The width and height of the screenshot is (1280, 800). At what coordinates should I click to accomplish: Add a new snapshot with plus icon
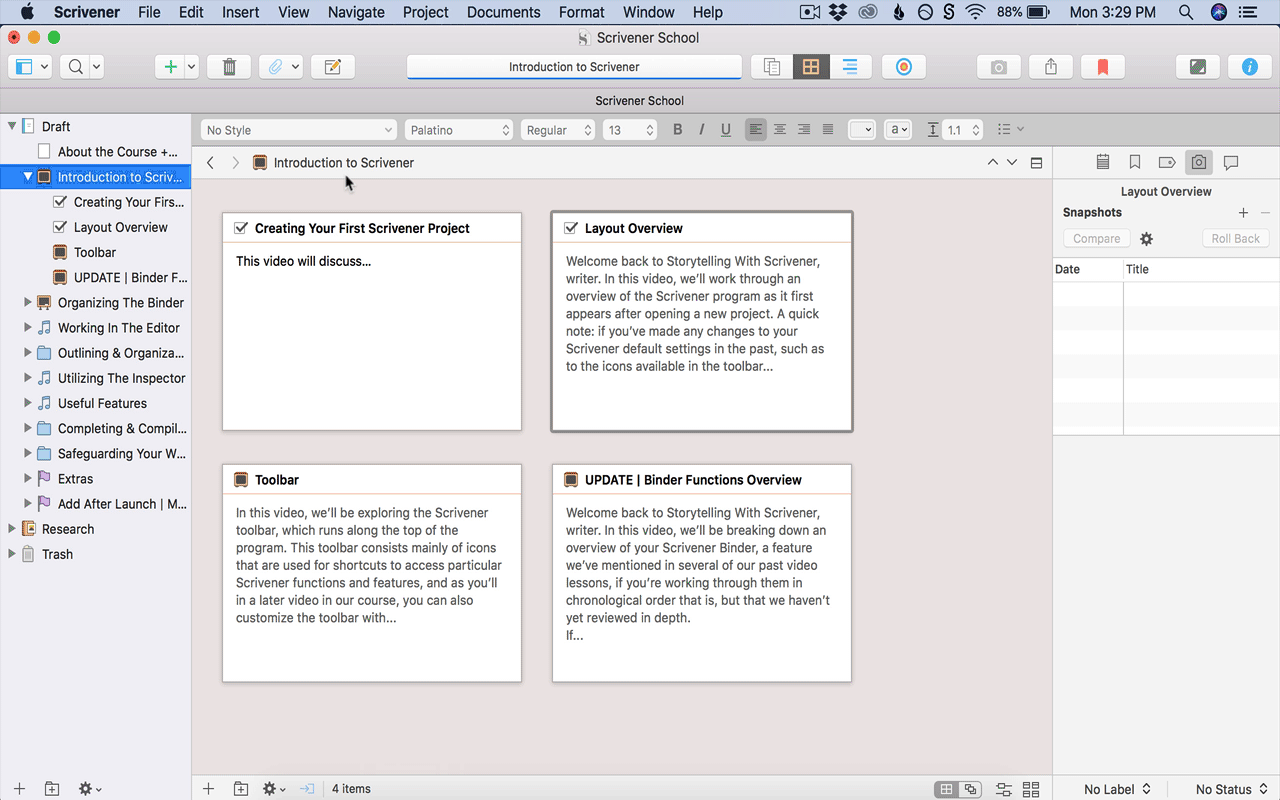pos(1243,213)
